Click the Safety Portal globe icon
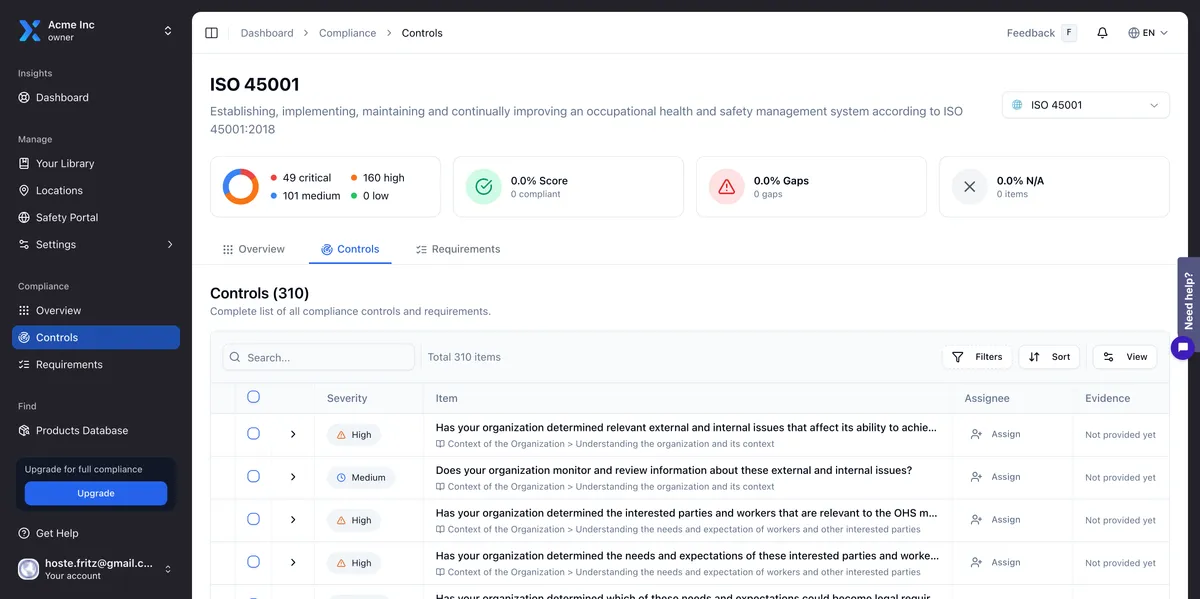 click(x=25, y=218)
